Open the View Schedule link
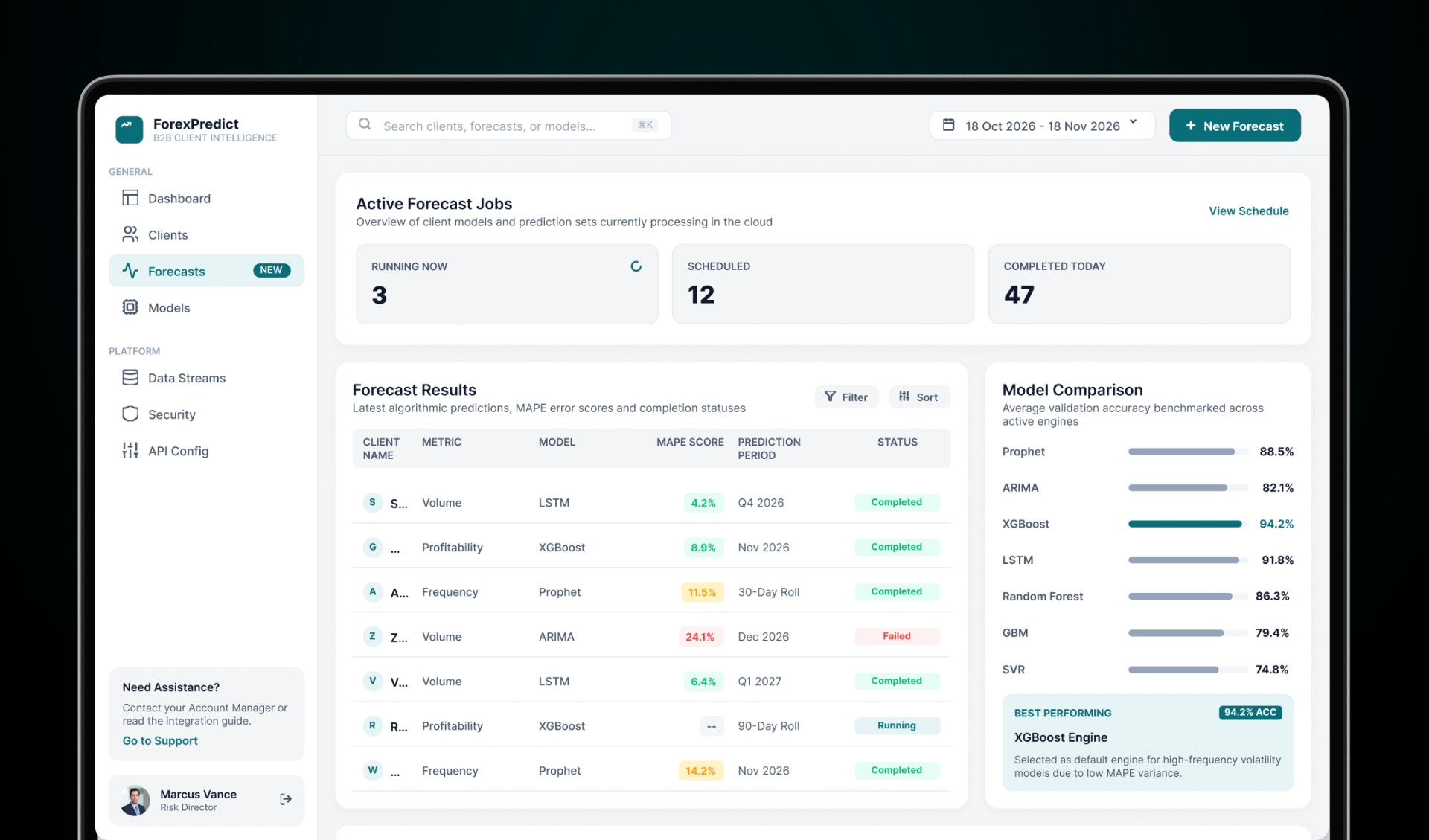The width and height of the screenshot is (1429, 840). (1248, 211)
